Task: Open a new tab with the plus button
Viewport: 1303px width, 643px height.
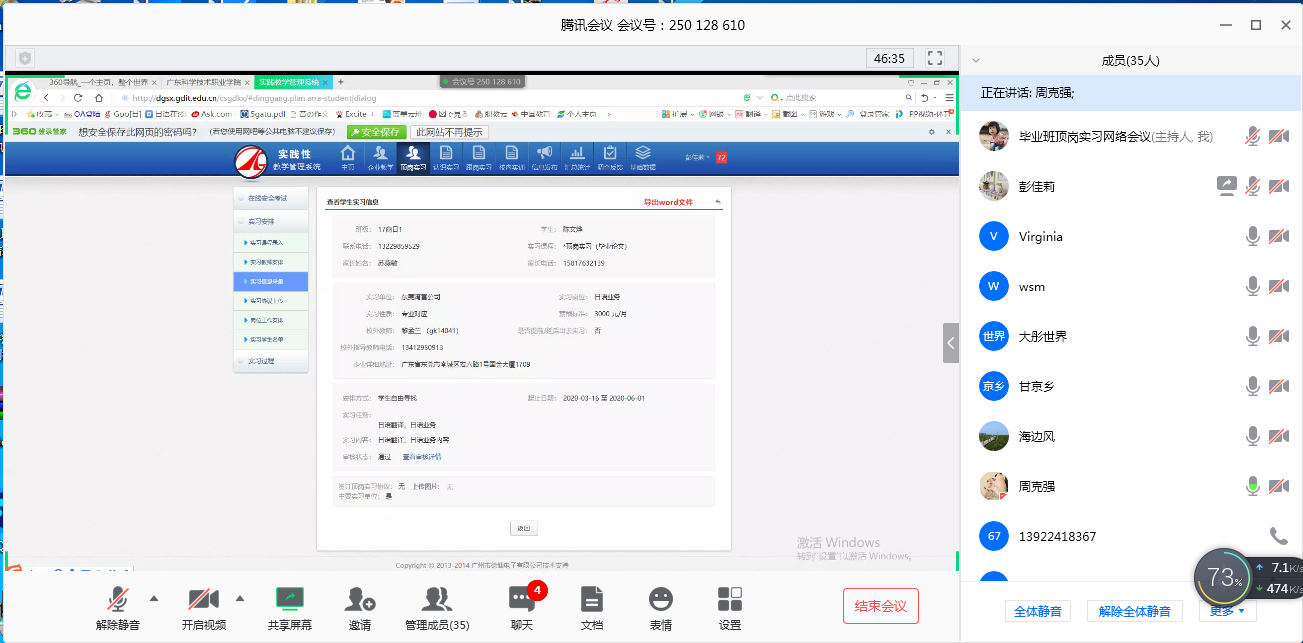Action: coord(341,81)
